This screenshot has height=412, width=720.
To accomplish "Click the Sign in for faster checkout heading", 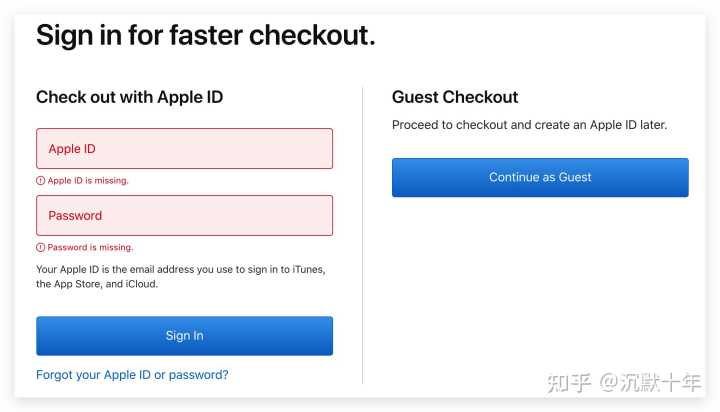I will 206,35.
